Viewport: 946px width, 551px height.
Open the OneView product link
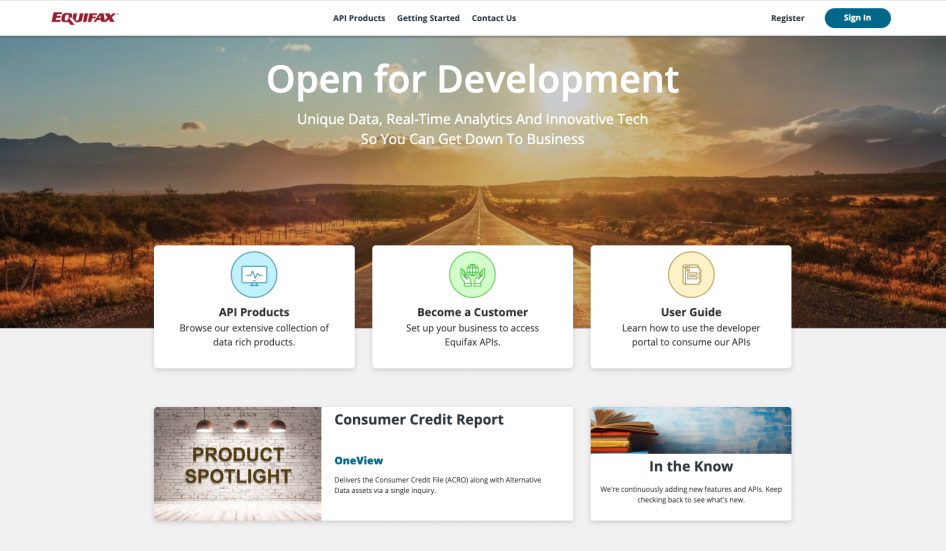pos(358,461)
